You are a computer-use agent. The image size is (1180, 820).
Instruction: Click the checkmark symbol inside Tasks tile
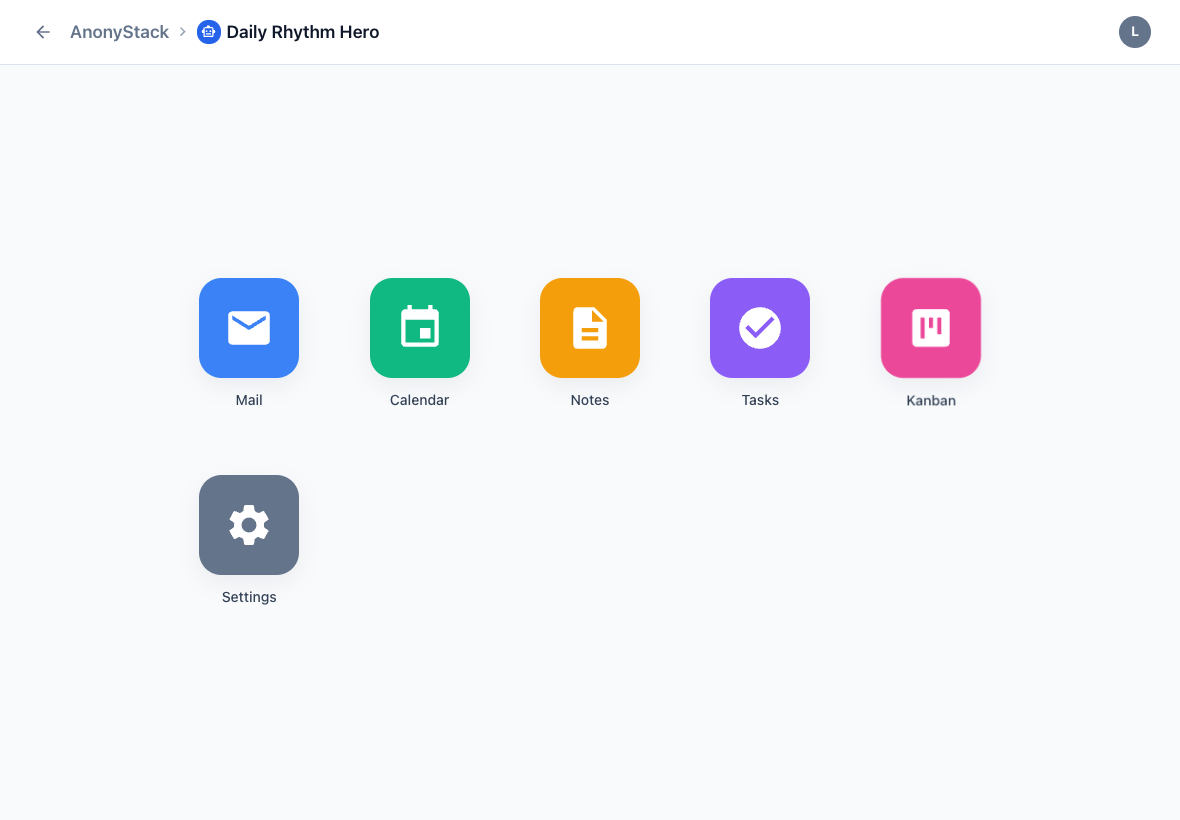pos(759,328)
